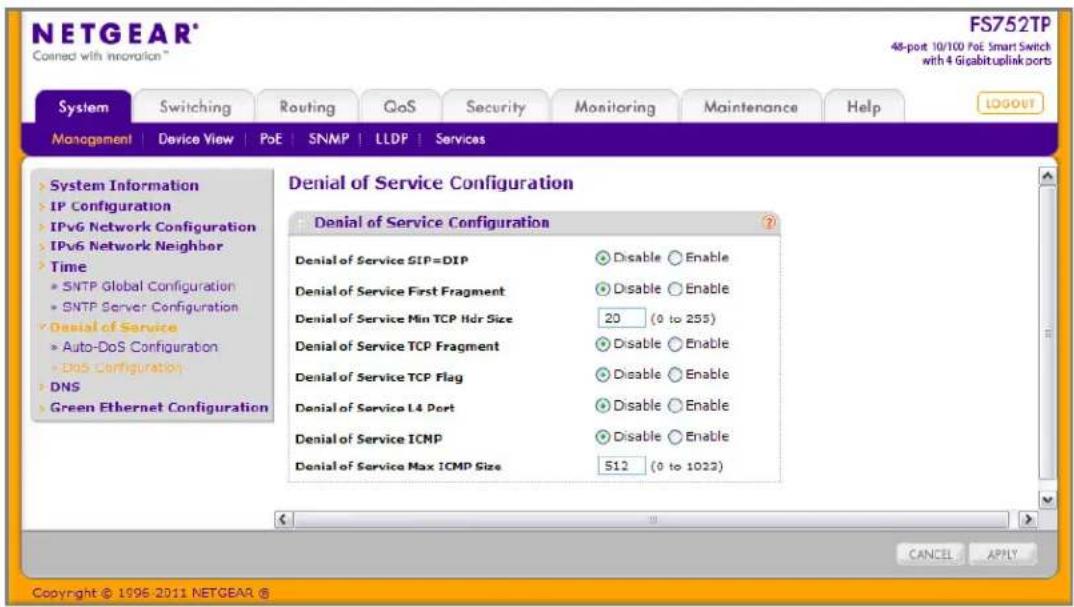Click the LOGOUT button
This screenshot has width=1074, height=607.
(x=1010, y=103)
